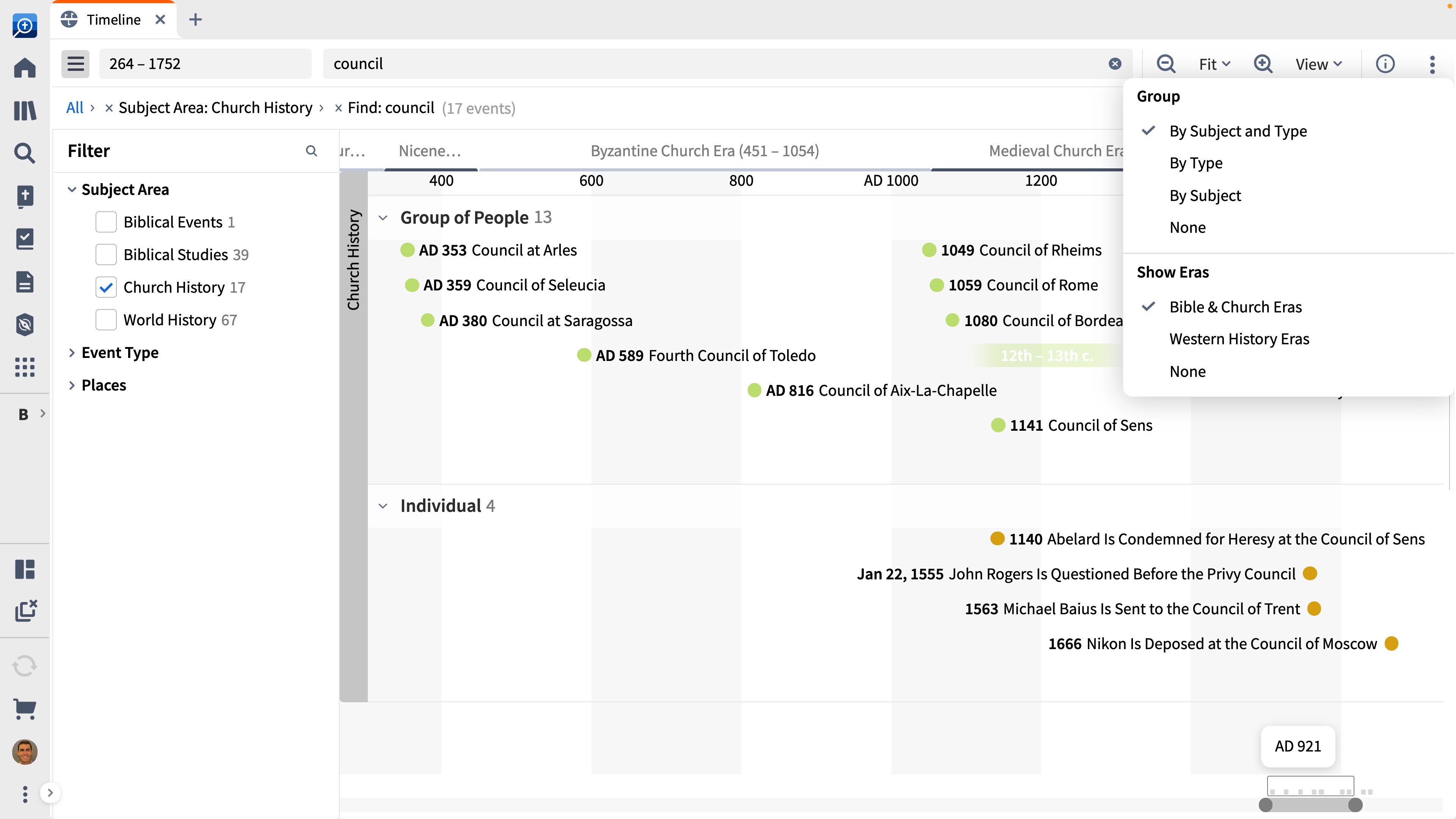Enable the Biblical Studies checkbox
This screenshot has height=819, width=1456.
point(106,254)
